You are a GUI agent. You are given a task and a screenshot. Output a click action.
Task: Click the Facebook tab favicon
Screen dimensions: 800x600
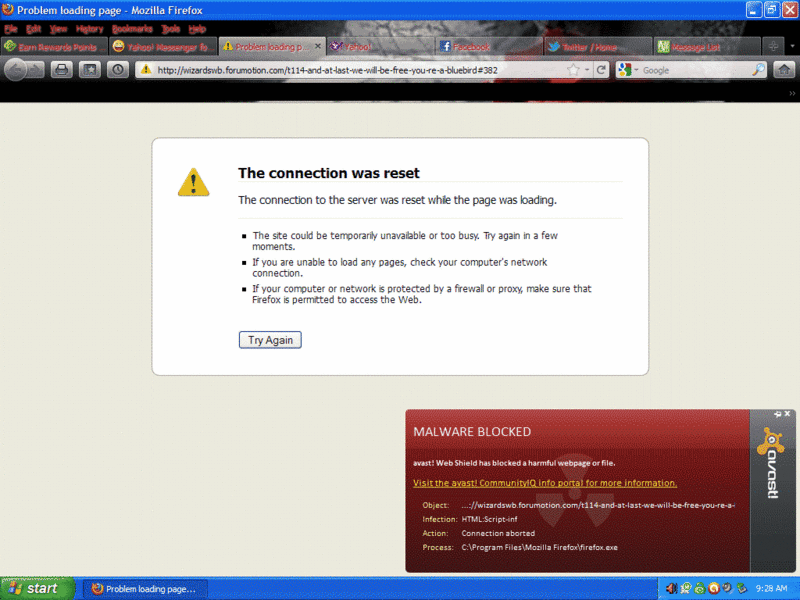click(445, 46)
